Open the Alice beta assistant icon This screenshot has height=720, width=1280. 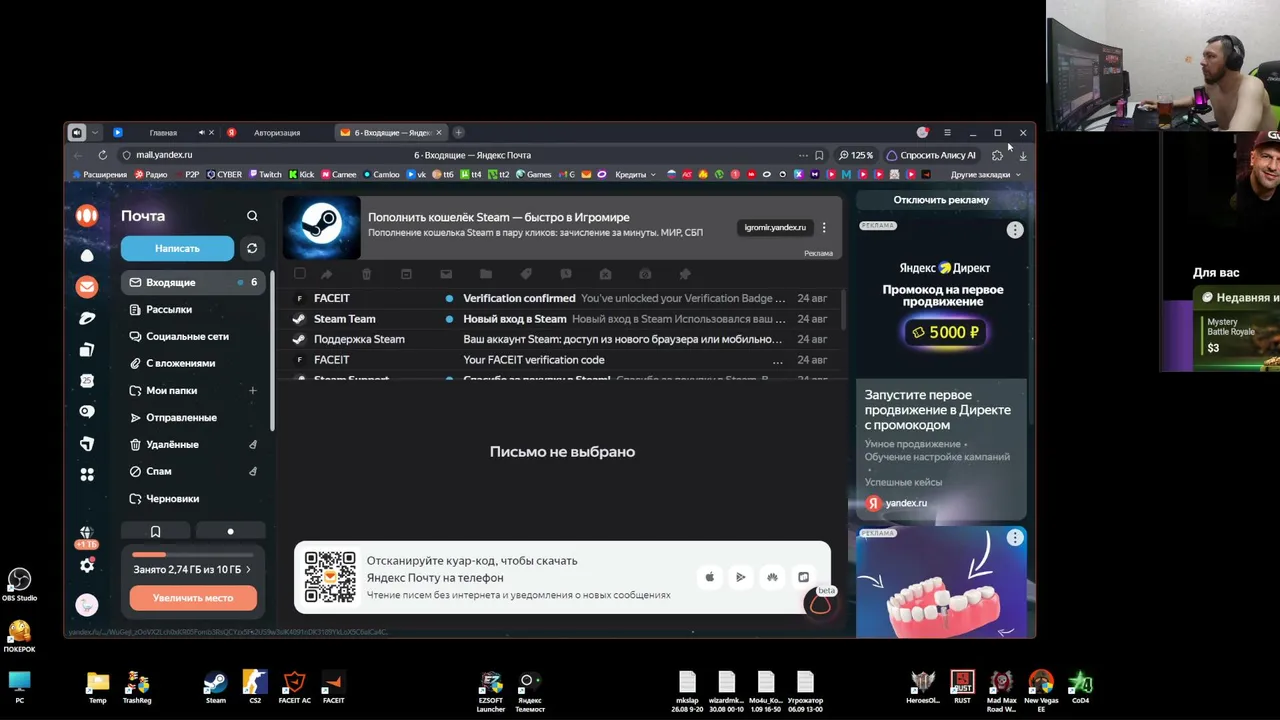point(820,603)
